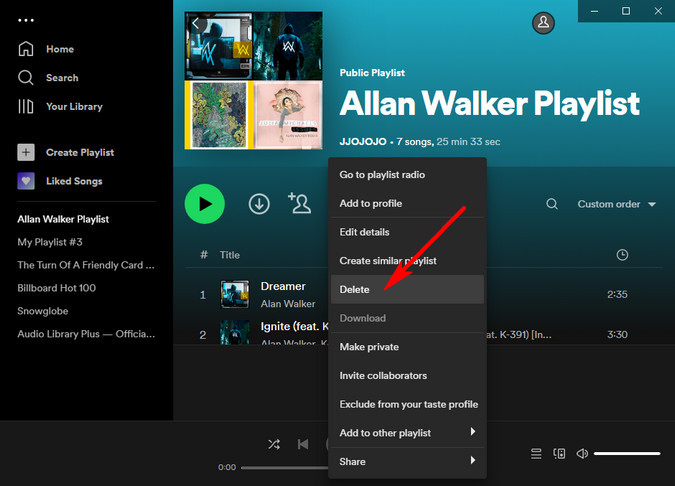Click Alan Walker artist under Dreamer
This screenshot has height=486, width=675.
[288, 304]
